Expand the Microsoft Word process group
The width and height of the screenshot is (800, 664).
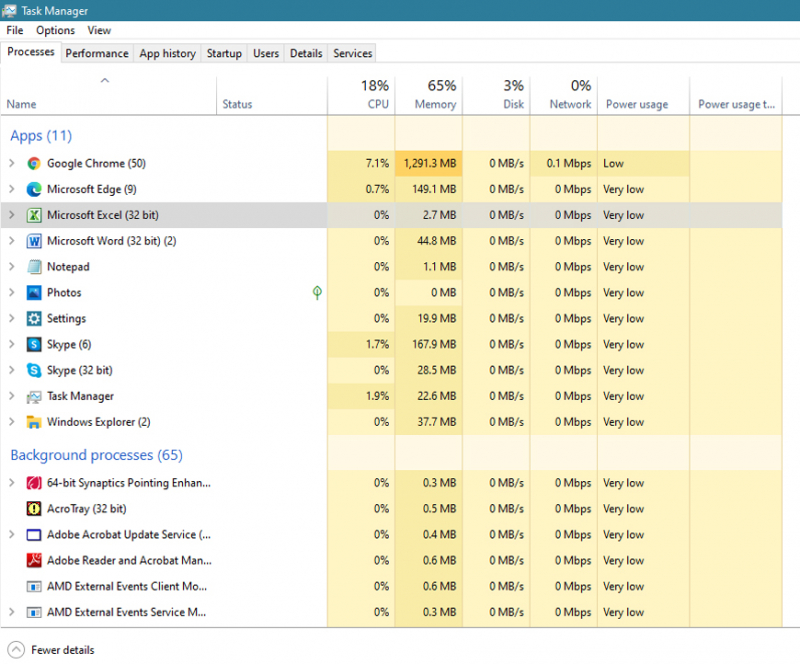point(12,241)
